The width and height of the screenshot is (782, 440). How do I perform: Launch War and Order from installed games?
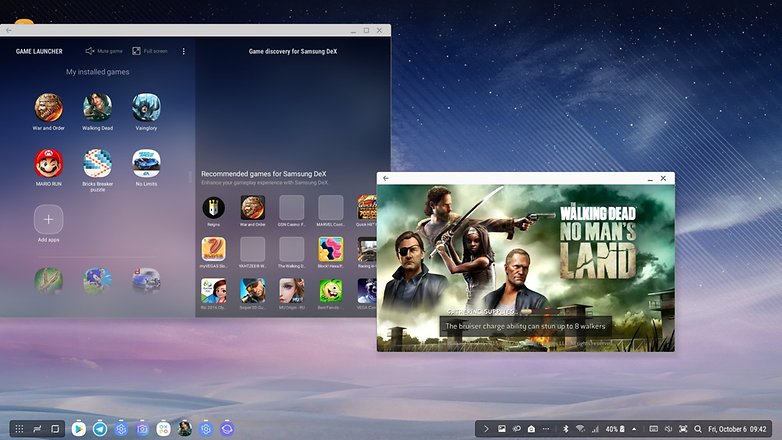(48, 107)
